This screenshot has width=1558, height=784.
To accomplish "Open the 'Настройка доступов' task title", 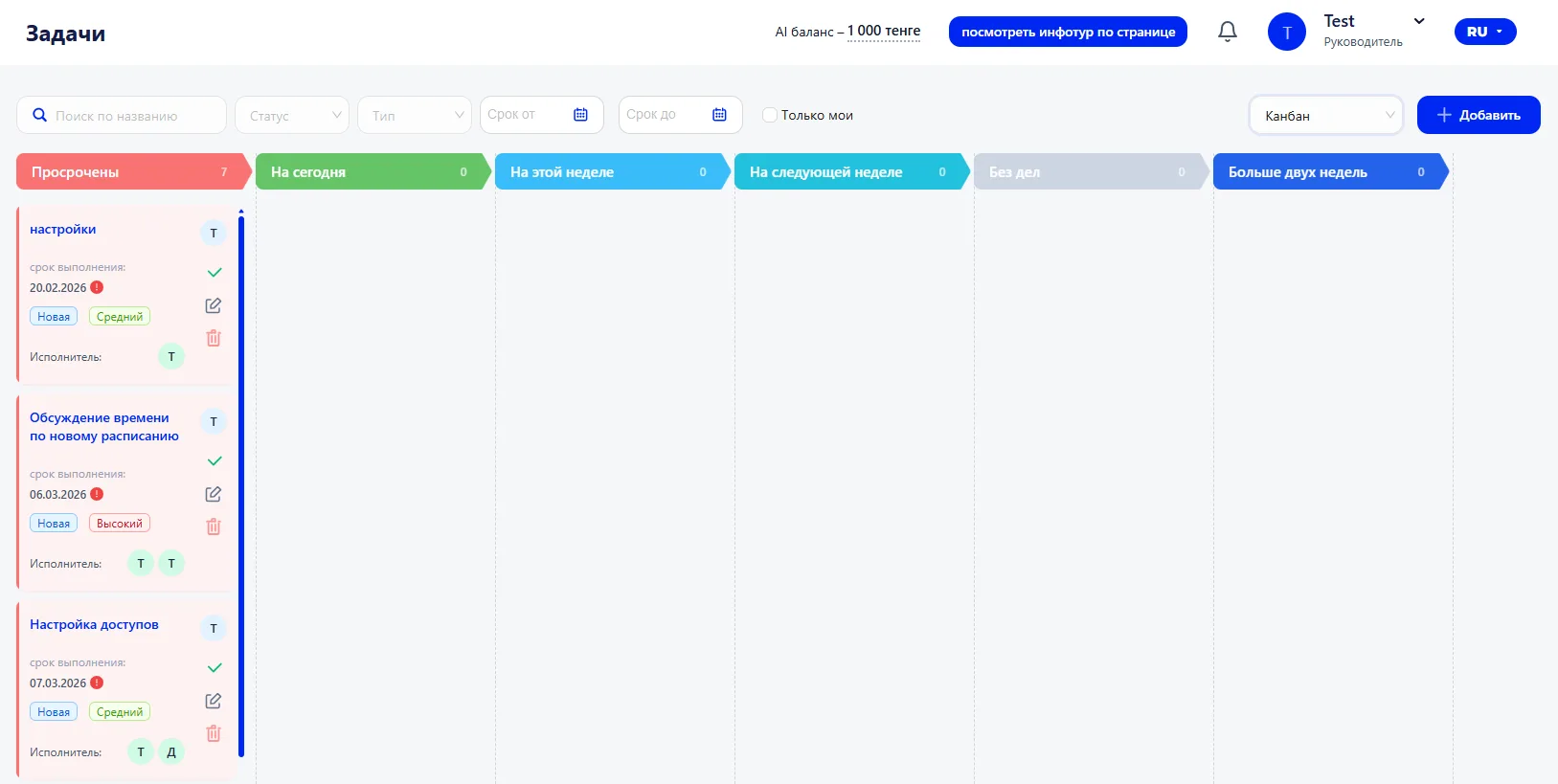I will pos(94,624).
